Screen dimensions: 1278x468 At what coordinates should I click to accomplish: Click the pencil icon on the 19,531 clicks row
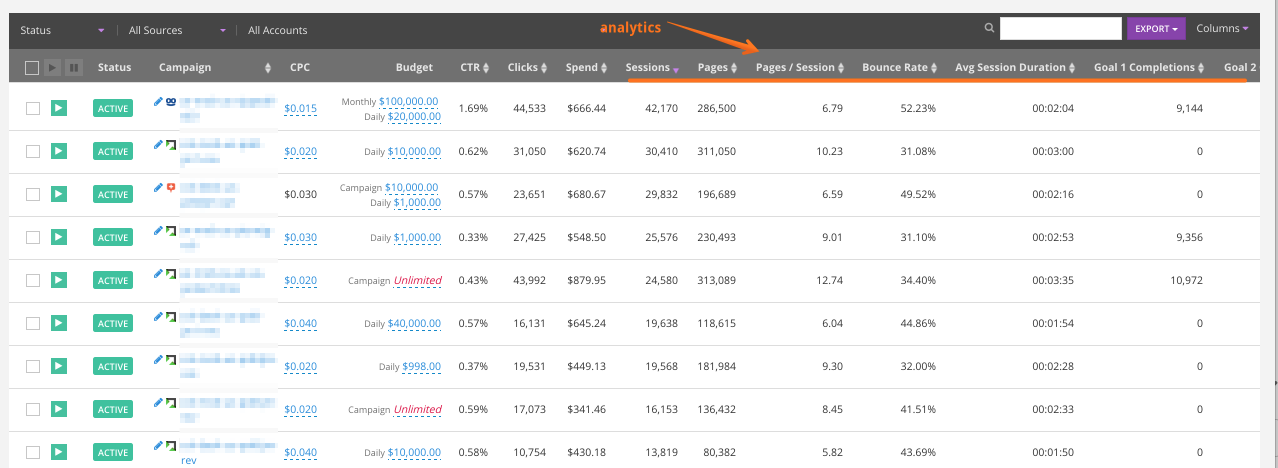158,359
